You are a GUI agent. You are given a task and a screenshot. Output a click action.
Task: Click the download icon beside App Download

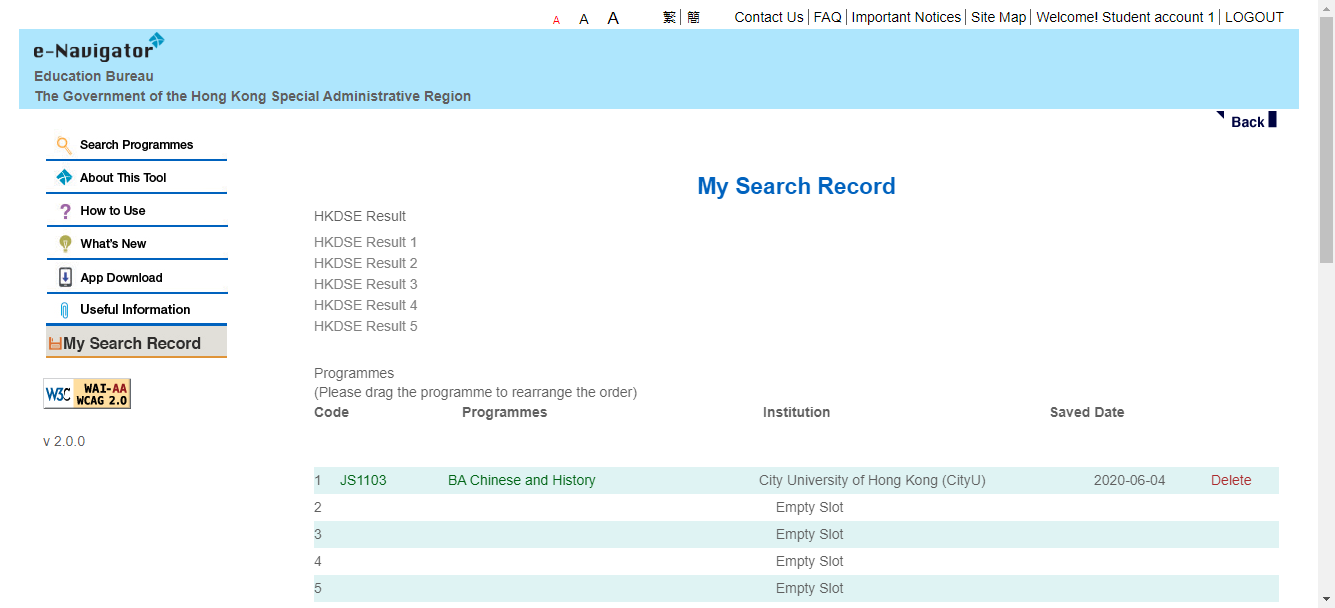(x=65, y=277)
